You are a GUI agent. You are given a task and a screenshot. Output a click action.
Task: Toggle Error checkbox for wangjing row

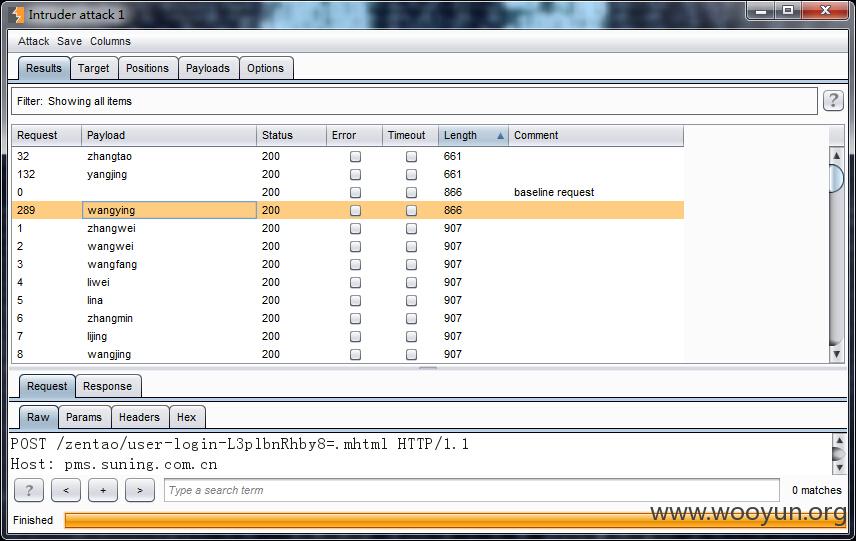(x=355, y=355)
